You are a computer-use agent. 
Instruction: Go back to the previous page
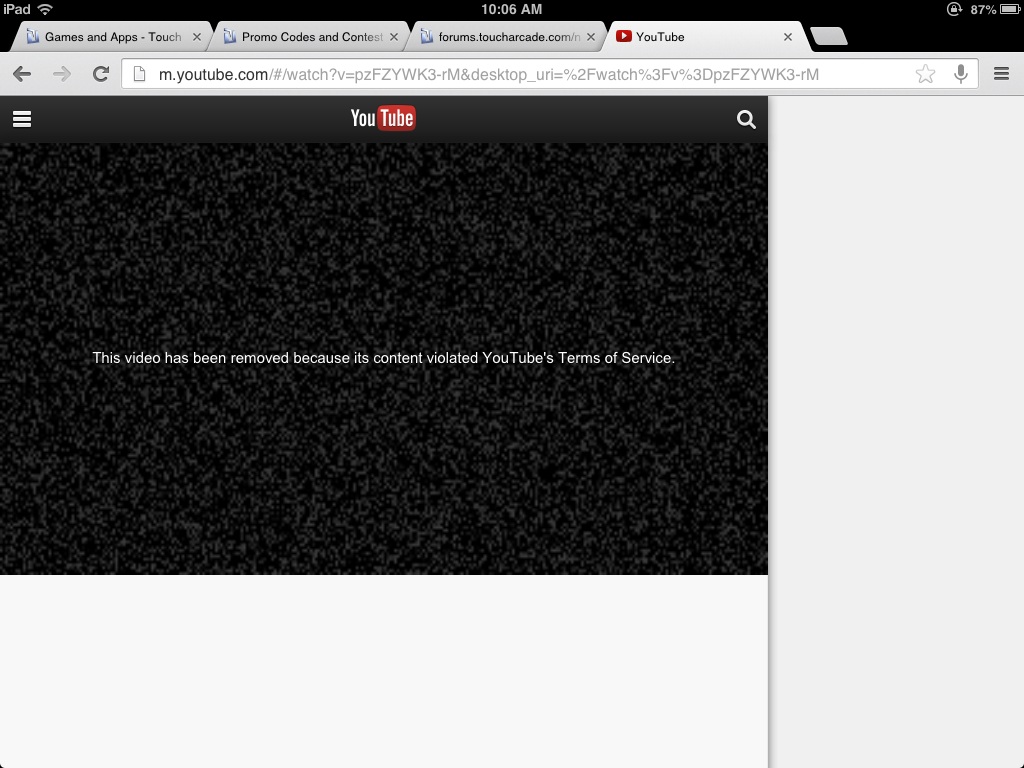pos(22,74)
